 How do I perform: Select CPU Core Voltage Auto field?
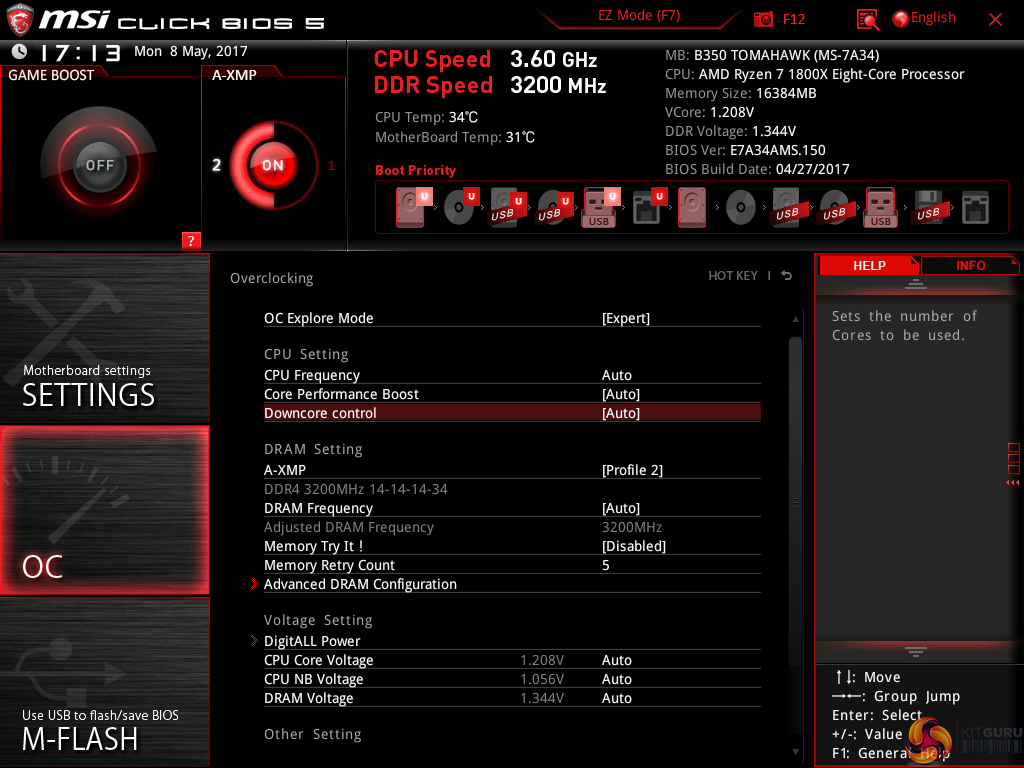[616, 660]
